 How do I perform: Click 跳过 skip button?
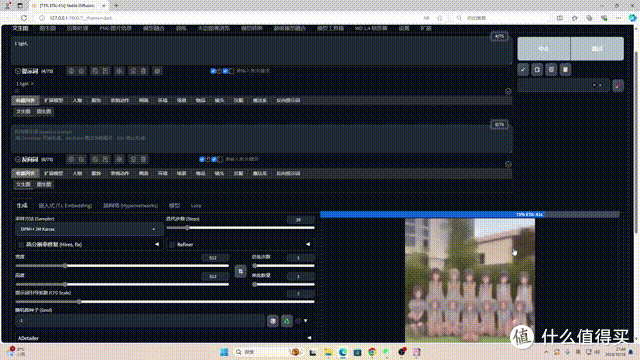[597, 49]
